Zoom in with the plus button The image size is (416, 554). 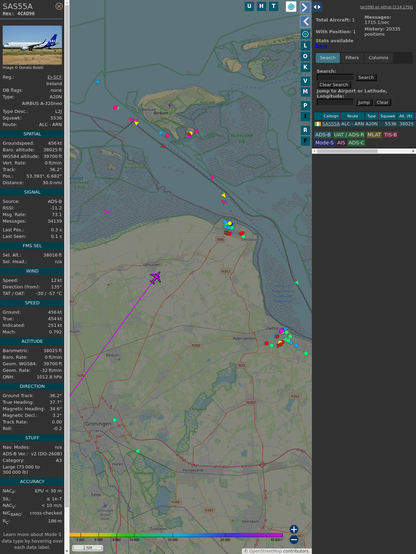(x=294, y=529)
